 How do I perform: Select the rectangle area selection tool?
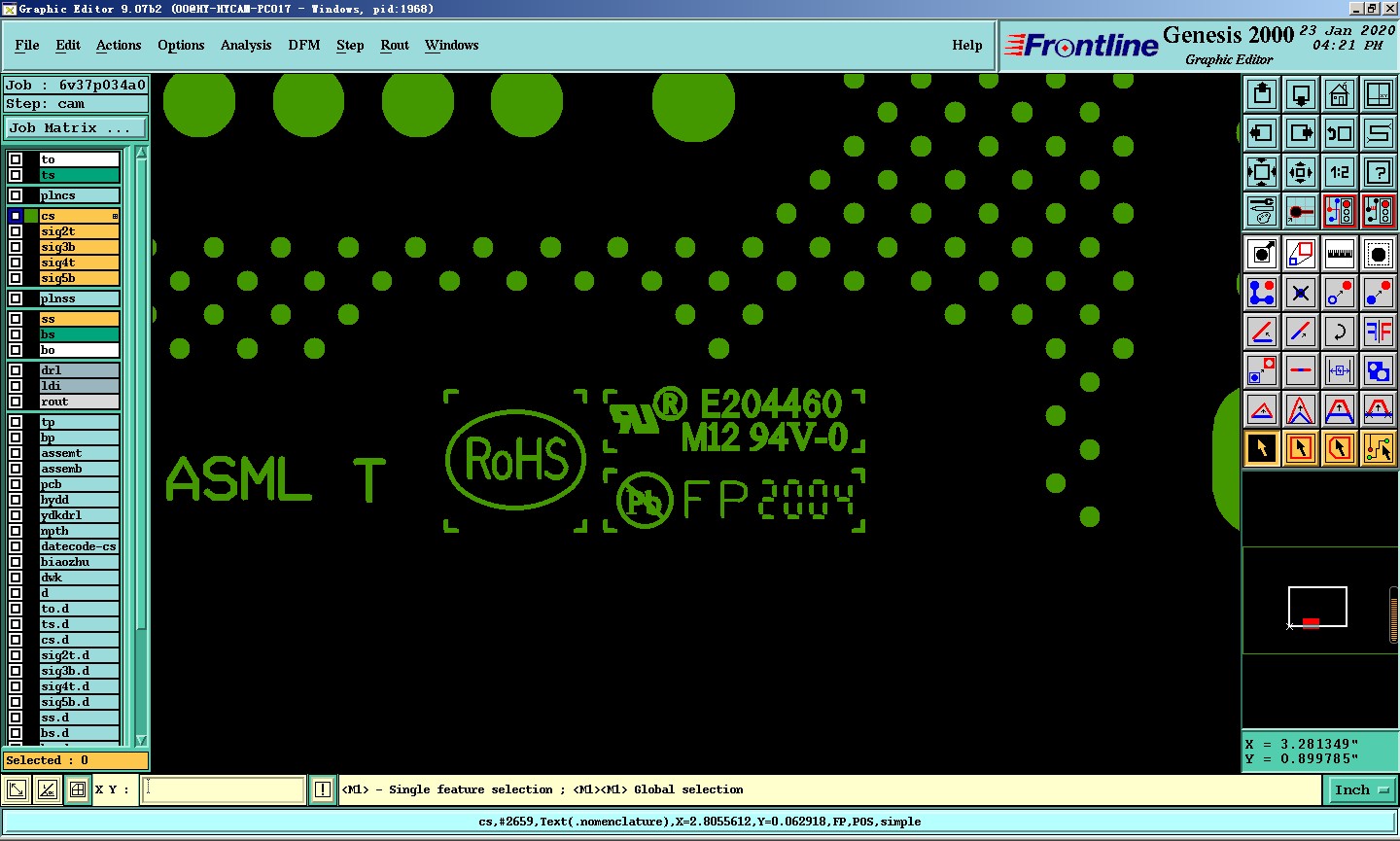pyautogui.click(x=1301, y=448)
